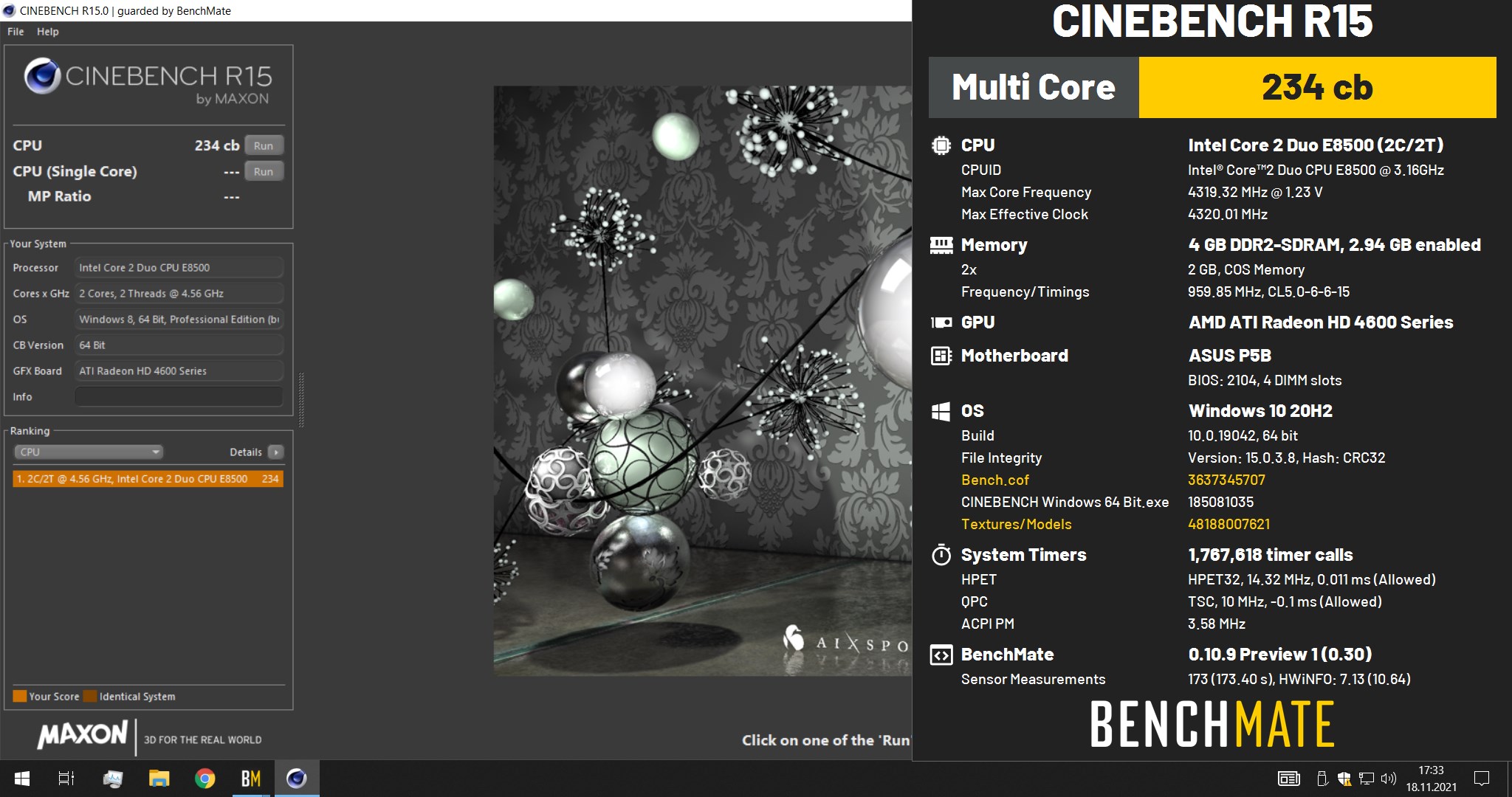Click the Cores x GHz field

pos(179,294)
